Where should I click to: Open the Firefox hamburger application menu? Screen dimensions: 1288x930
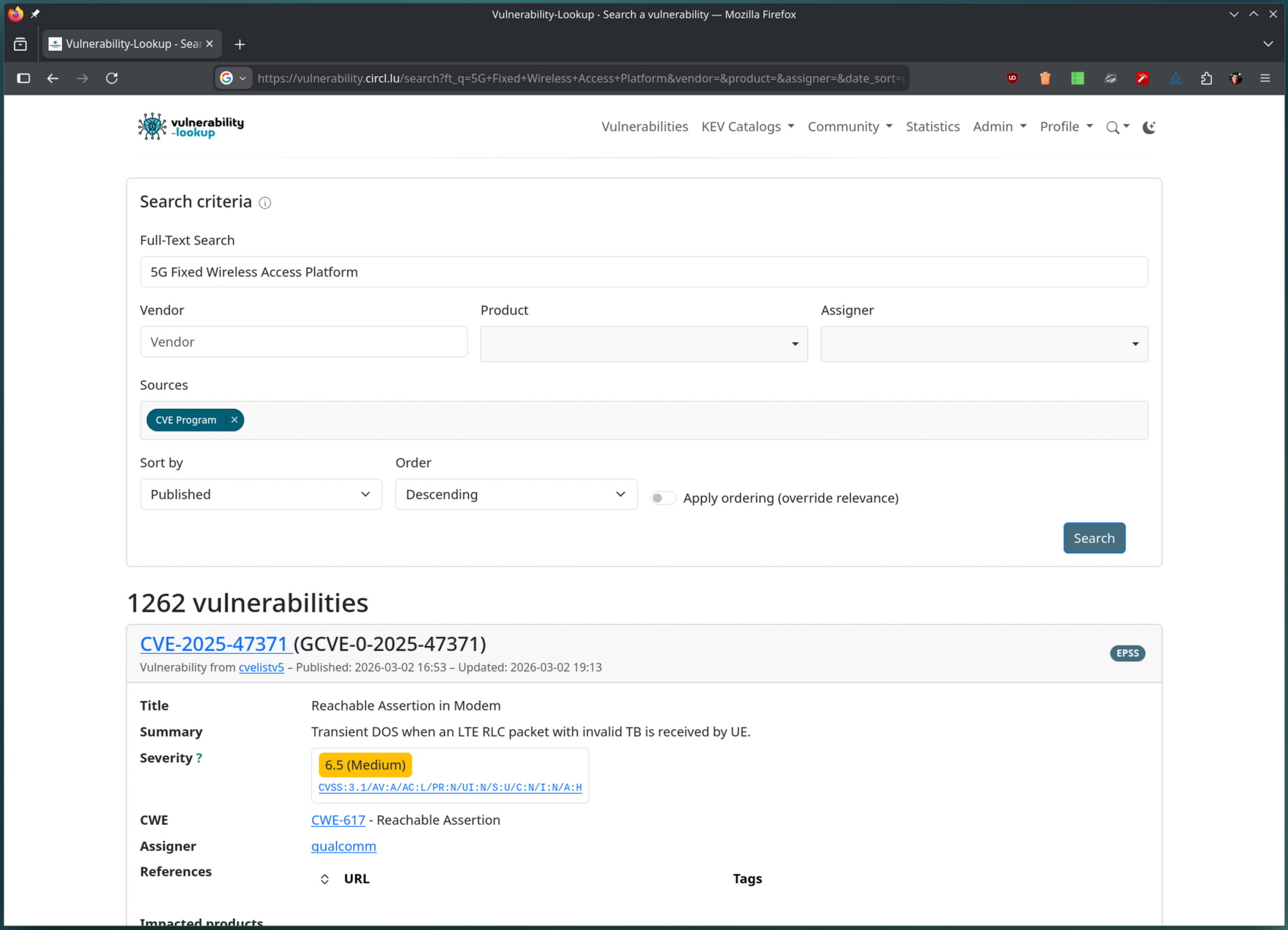pos(1265,78)
